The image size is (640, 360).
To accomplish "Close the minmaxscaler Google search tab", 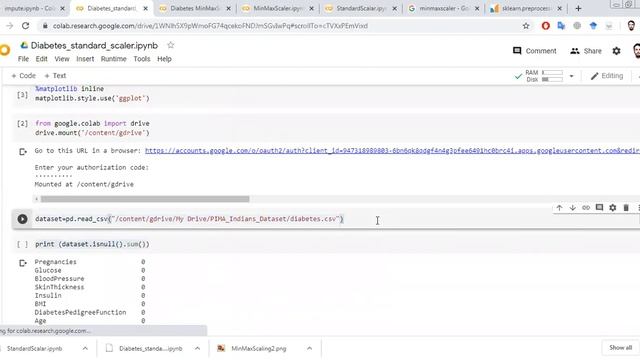I will point(477,8).
